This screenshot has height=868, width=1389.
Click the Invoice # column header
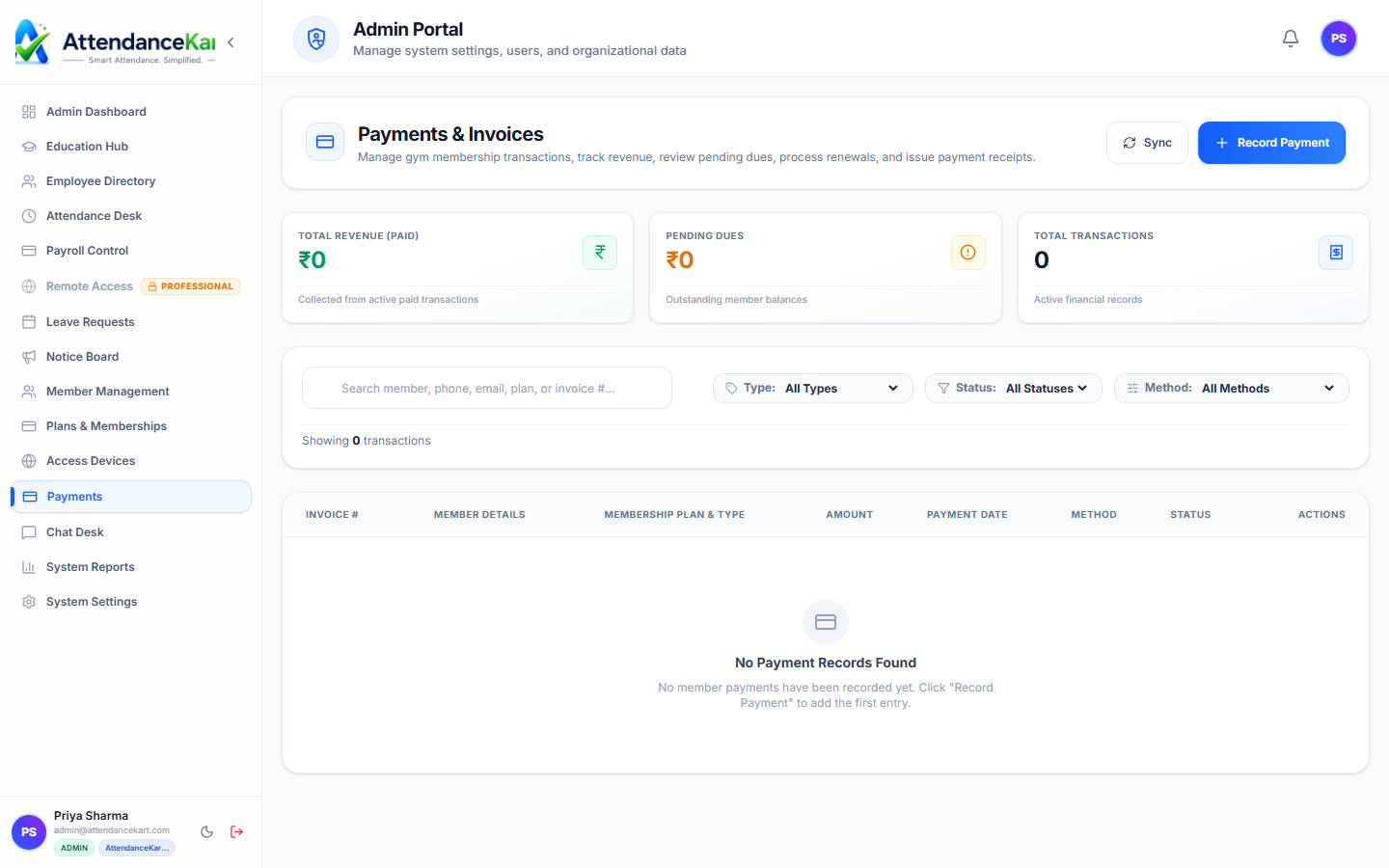coord(332,515)
